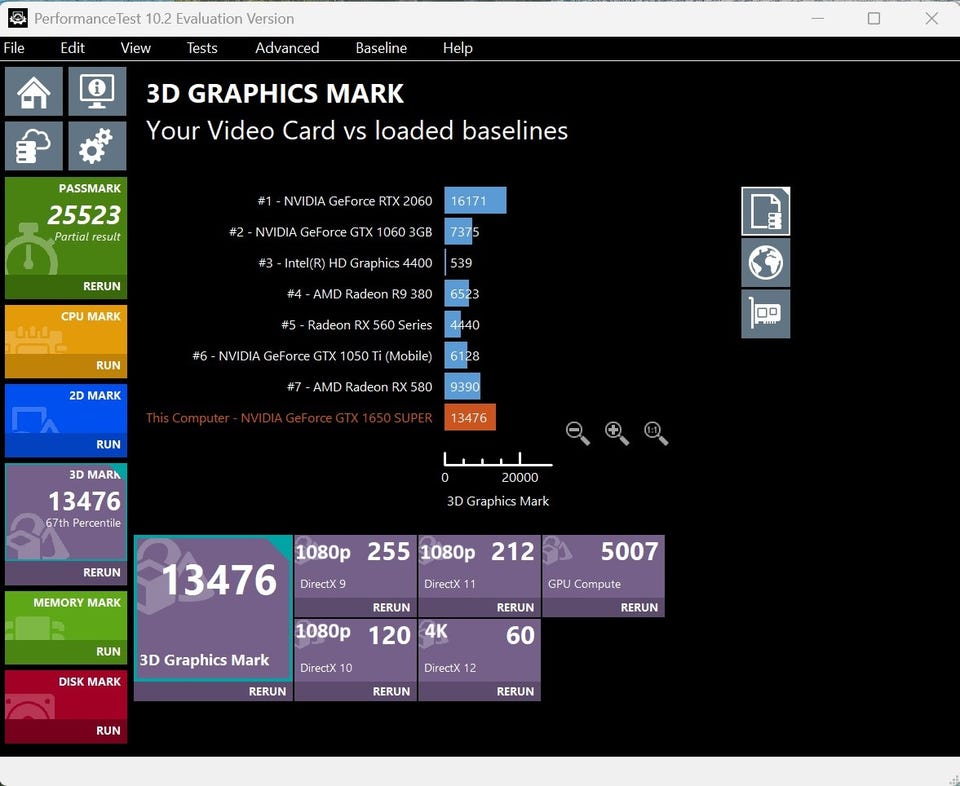960x786 pixels.
Task: Select the 2D Mark tile
Action: (x=66, y=409)
